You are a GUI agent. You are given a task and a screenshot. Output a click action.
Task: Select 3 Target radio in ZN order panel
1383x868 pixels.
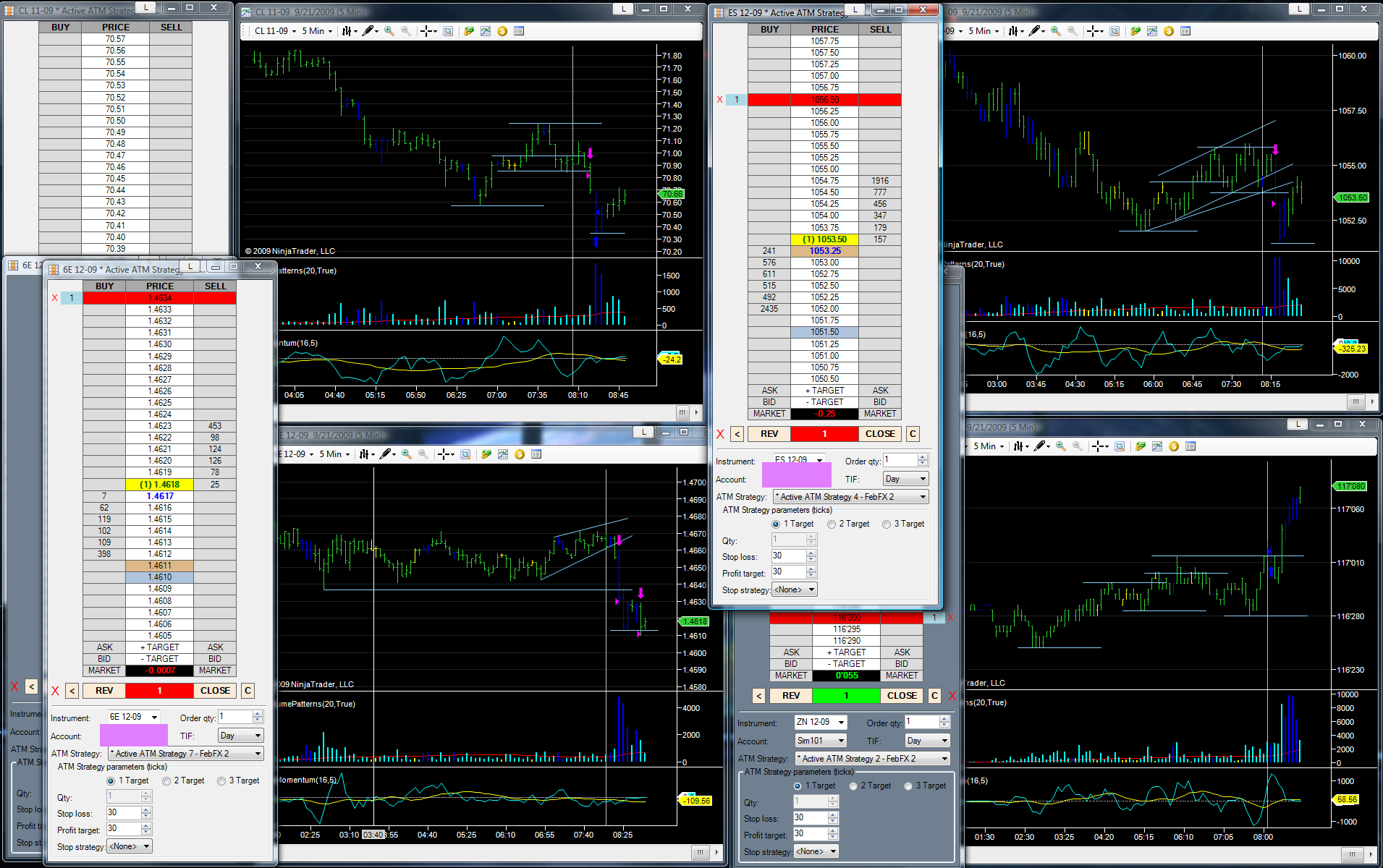tap(908, 786)
